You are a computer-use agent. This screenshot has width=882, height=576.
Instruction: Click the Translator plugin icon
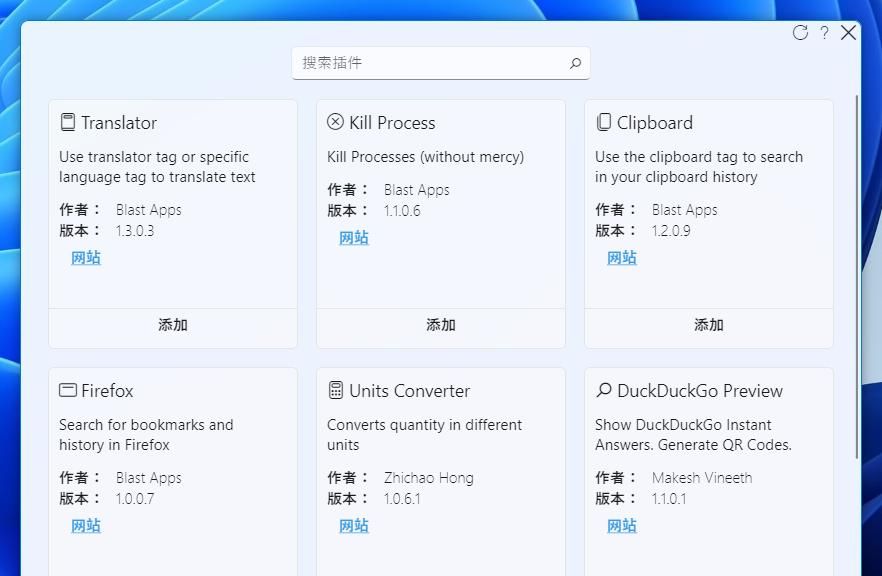pos(67,121)
